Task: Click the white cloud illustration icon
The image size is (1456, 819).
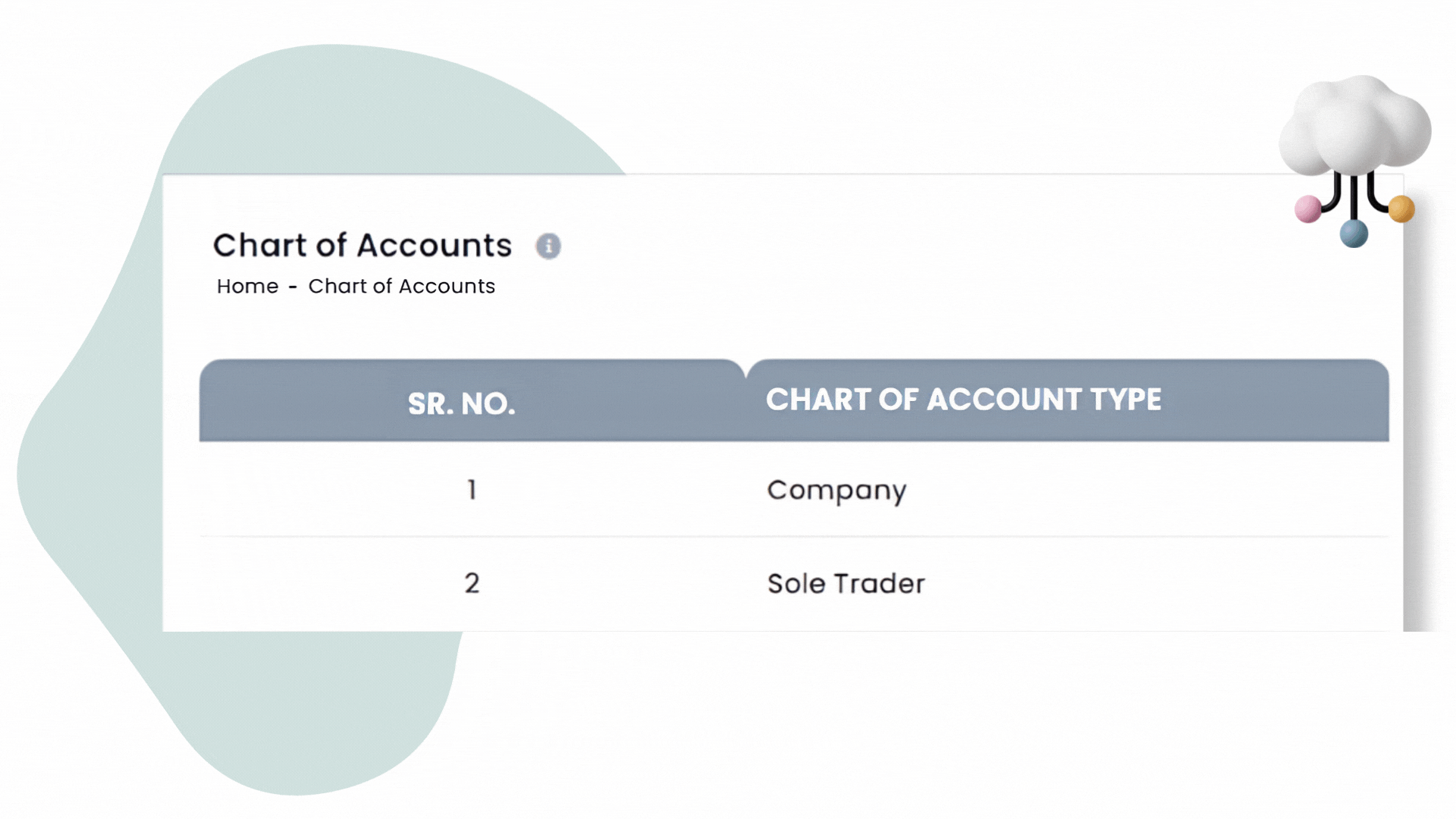Action: [1354, 125]
